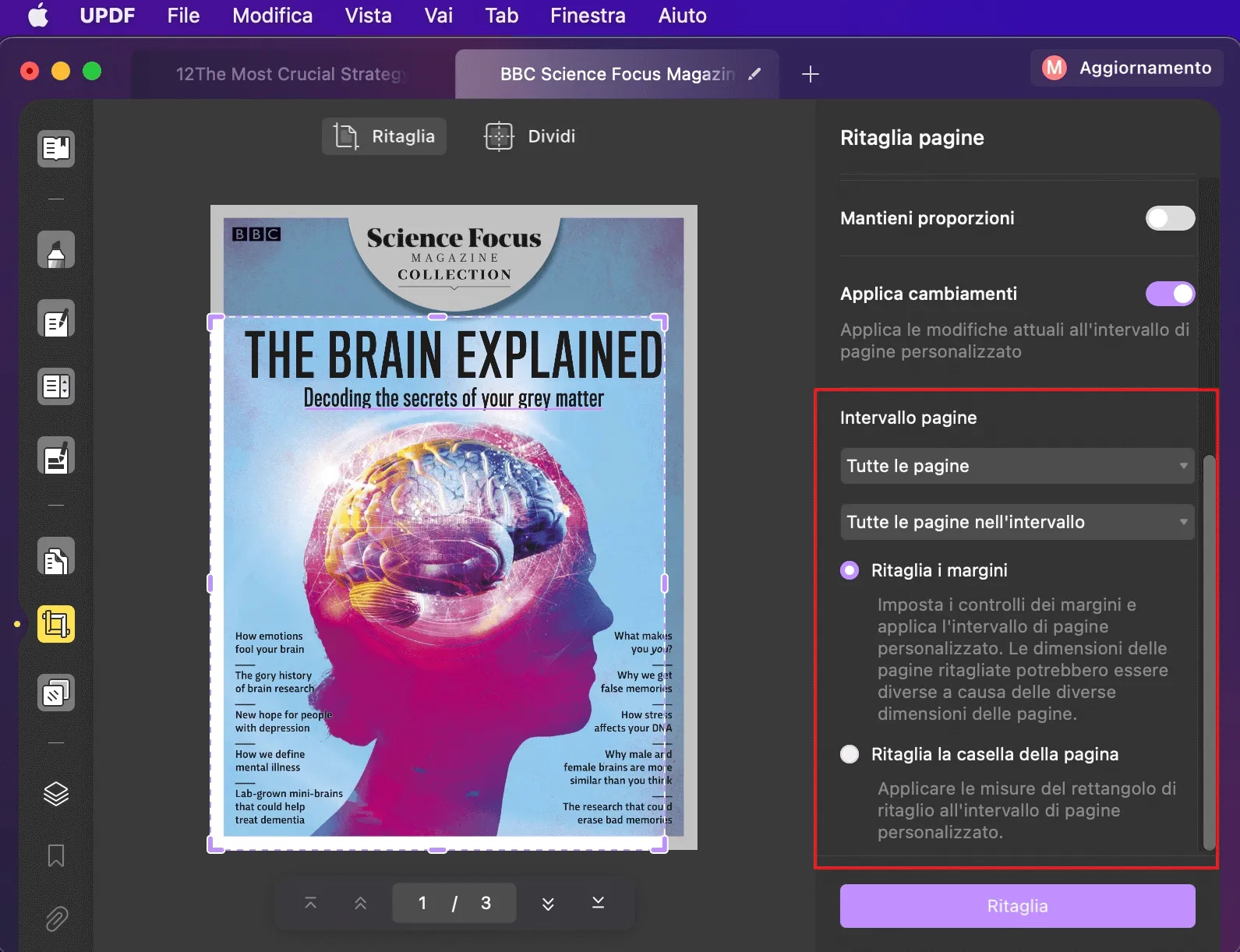
Task: Open the Attachment paperclip icon
Action: click(x=56, y=919)
